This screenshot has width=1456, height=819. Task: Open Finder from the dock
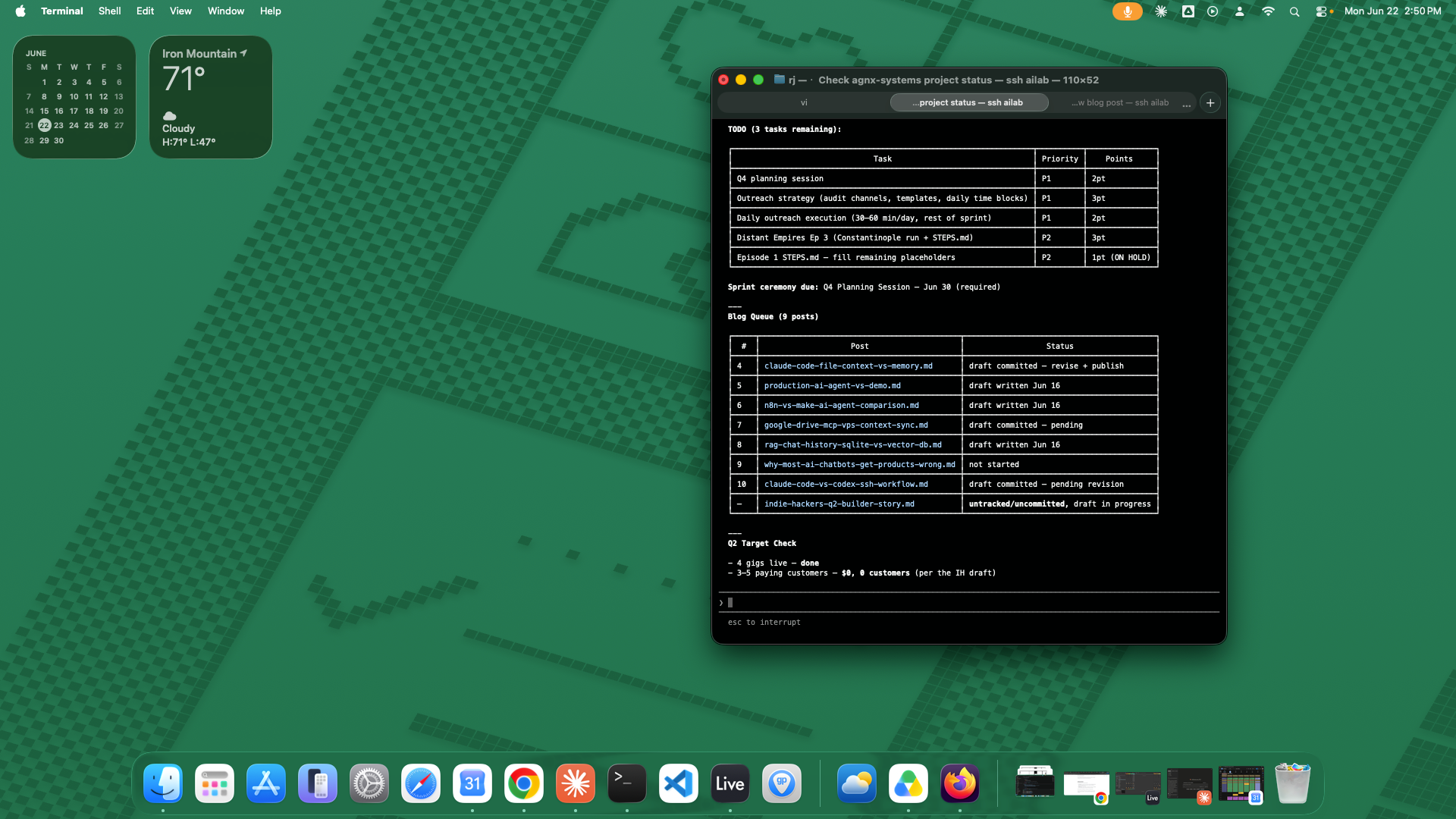(163, 783)
